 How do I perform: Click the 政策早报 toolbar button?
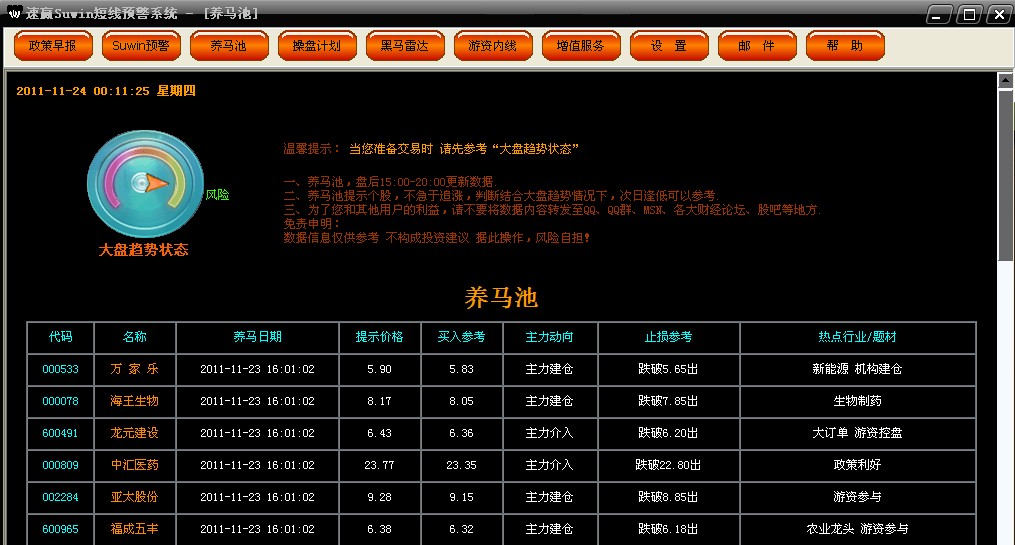[52, 46]
